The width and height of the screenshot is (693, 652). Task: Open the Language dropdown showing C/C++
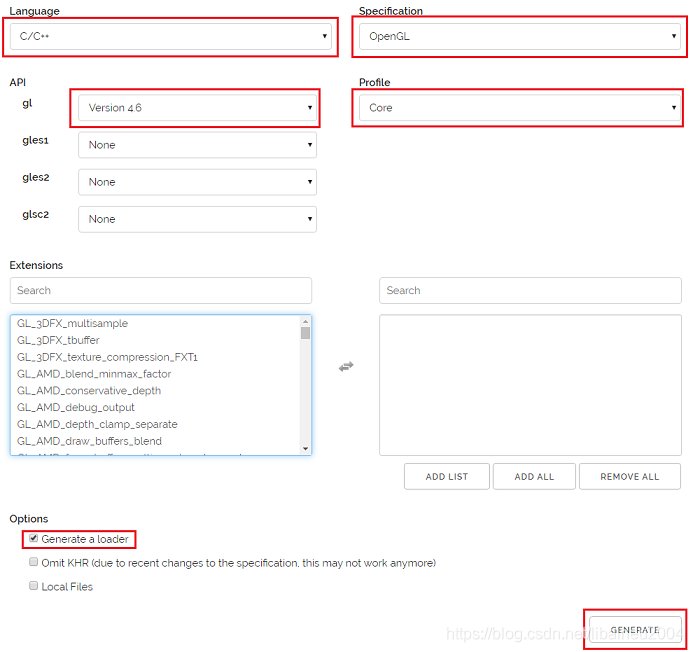(x=171, y=36)
